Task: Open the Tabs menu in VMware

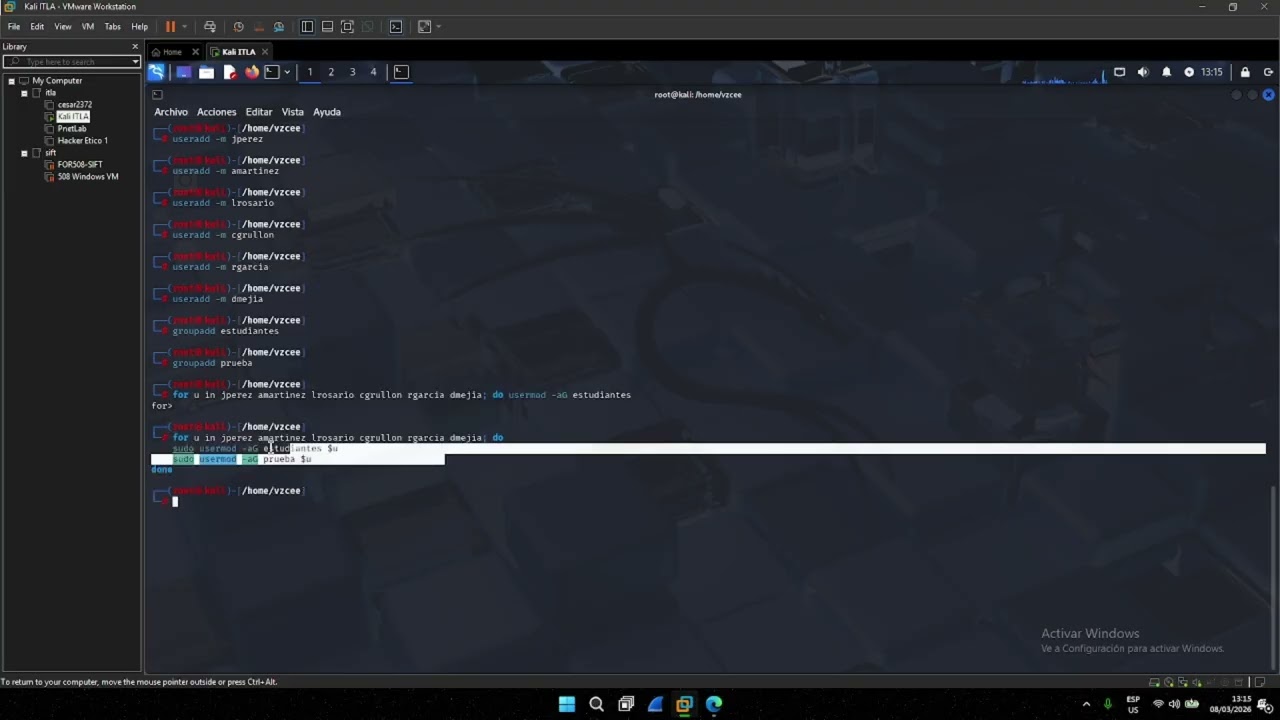Action: click(x=113, y=27)
